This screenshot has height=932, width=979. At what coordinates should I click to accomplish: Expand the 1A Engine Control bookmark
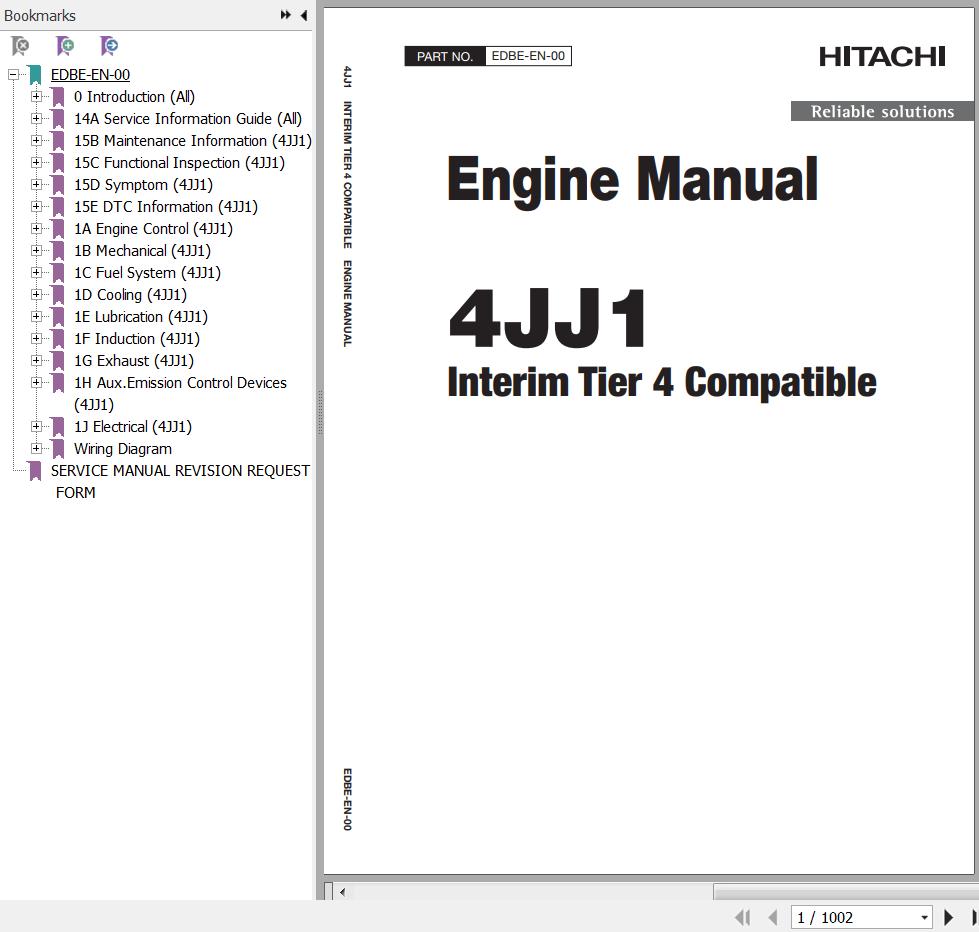click(x=36, y=228)
